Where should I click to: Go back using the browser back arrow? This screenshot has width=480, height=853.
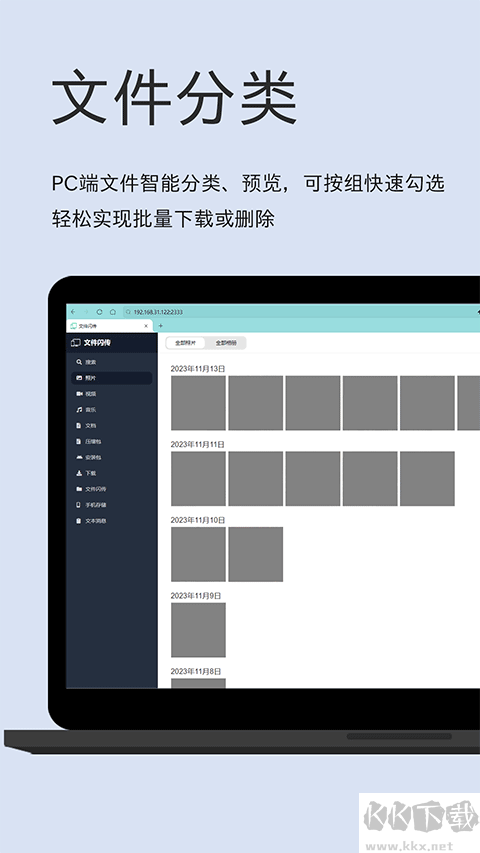[73, 312]
